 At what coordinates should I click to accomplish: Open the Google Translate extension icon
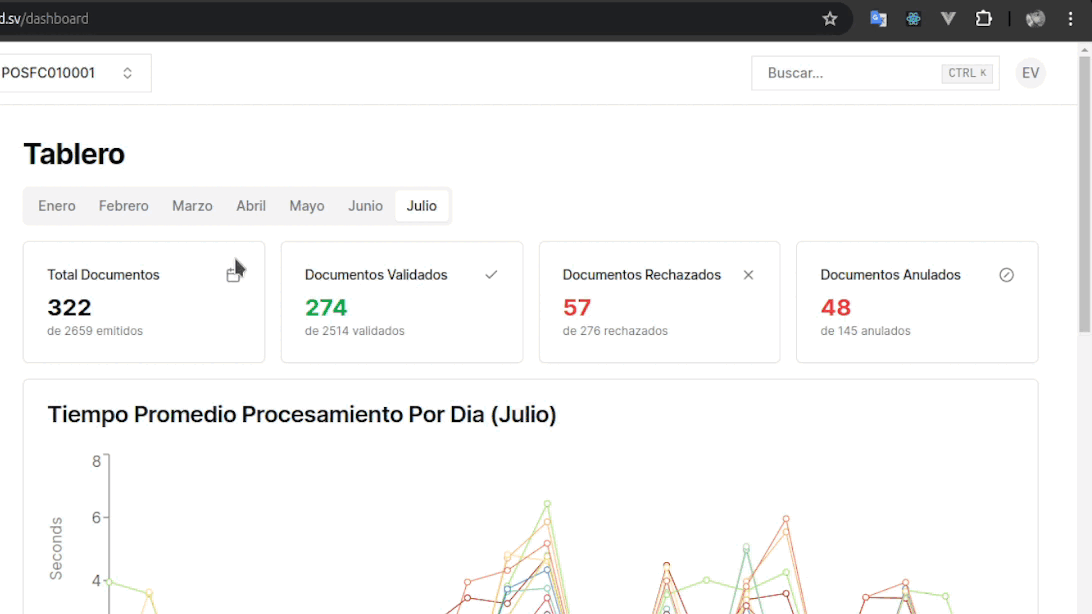click(878, 18)
